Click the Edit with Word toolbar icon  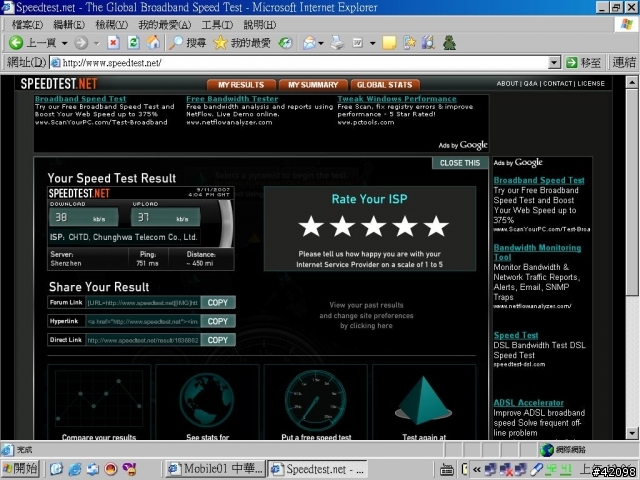pyautogui.click(x=358, y=42)
